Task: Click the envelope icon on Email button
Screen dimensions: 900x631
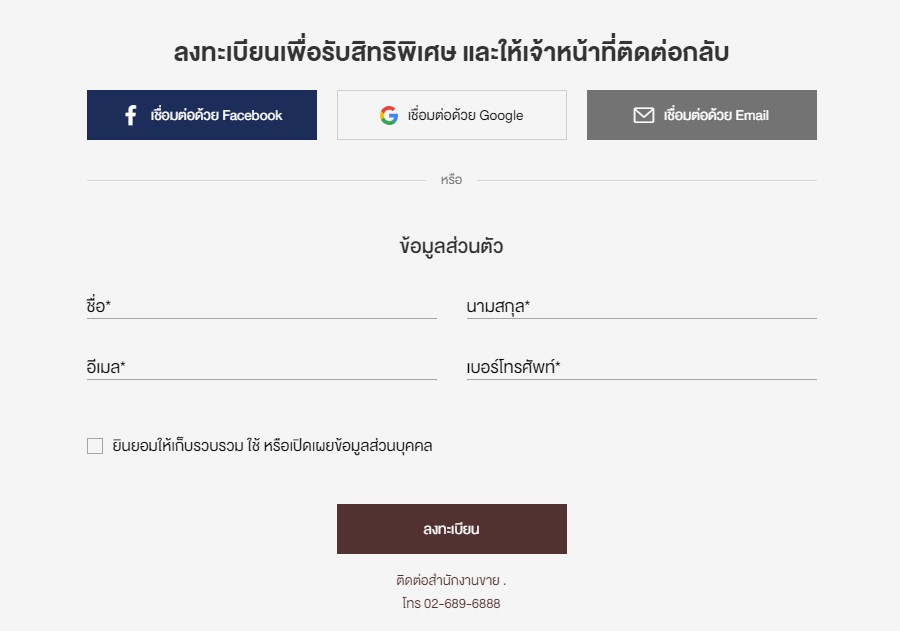Action: click(643, 115)
